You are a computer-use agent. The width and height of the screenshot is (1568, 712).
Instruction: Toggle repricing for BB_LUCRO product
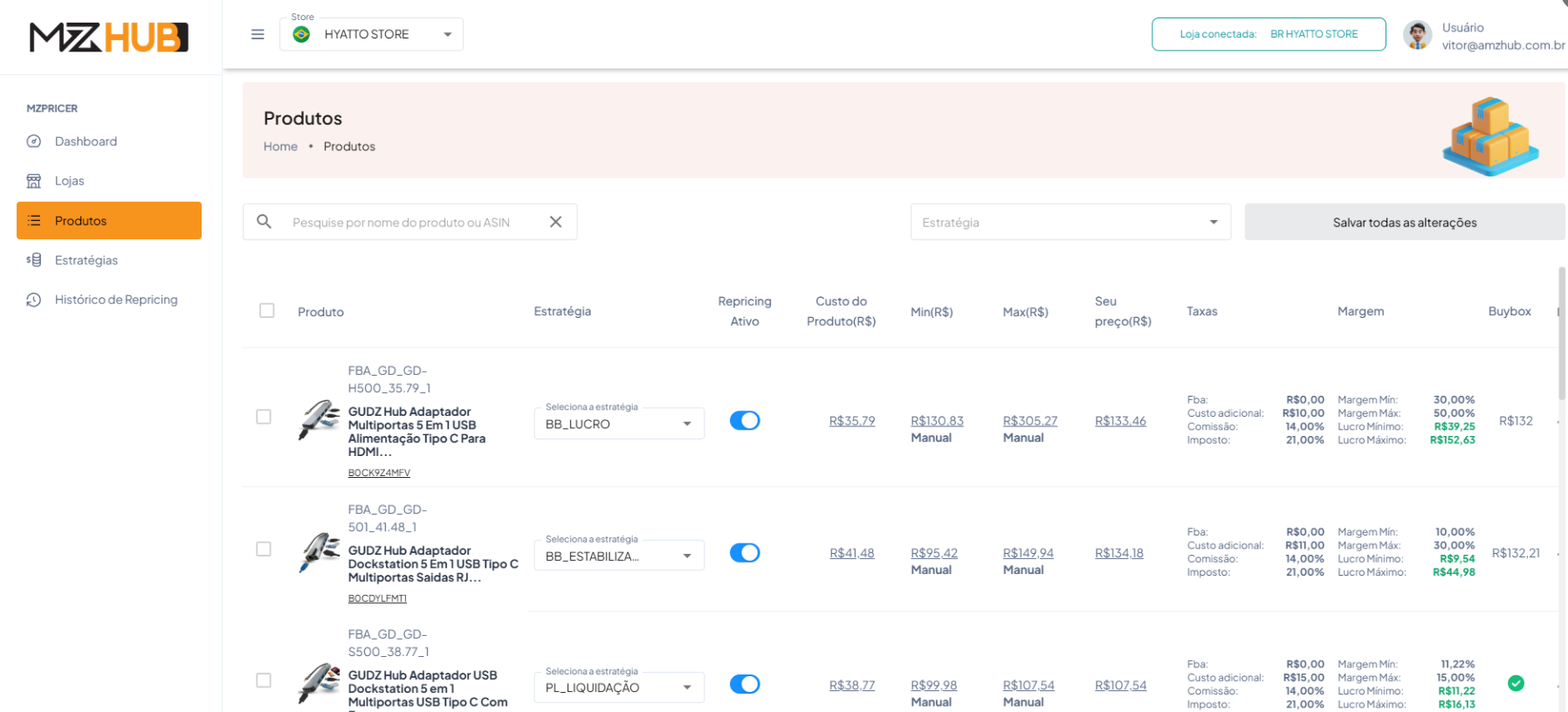745,421
